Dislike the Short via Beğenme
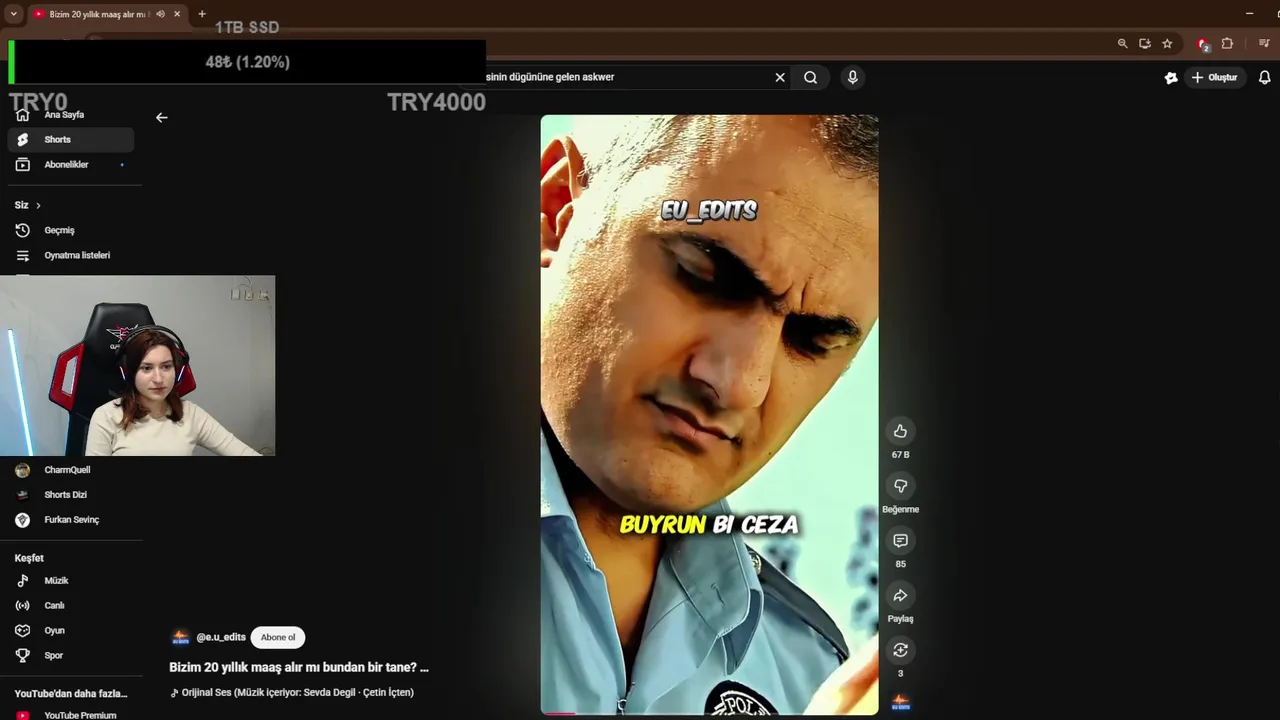 pos(900,486)
